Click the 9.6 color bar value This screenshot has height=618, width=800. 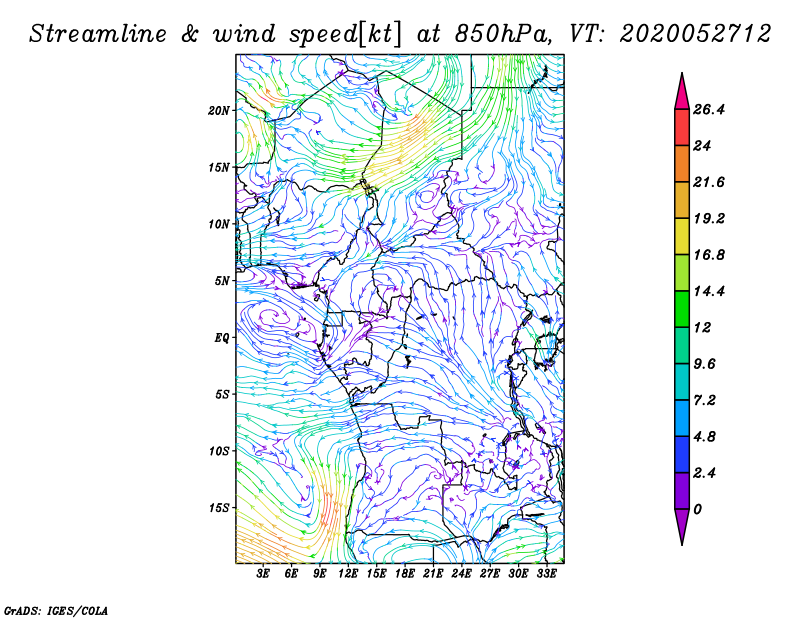point(705,364)
